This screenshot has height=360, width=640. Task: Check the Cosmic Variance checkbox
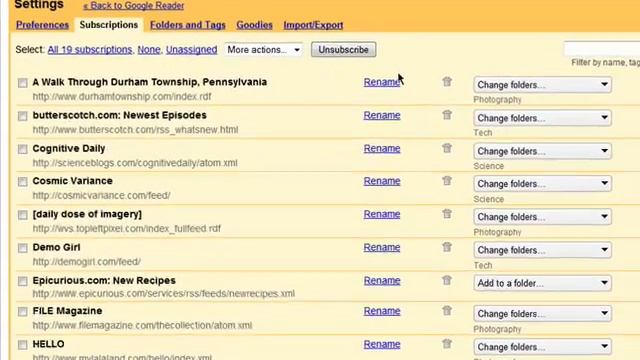pos(22,182)
